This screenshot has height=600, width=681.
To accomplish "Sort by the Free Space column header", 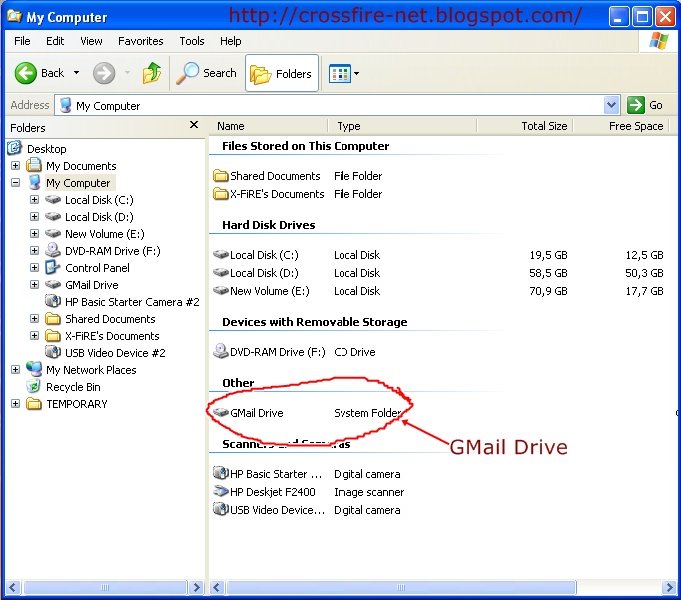I will coord(621,126).
